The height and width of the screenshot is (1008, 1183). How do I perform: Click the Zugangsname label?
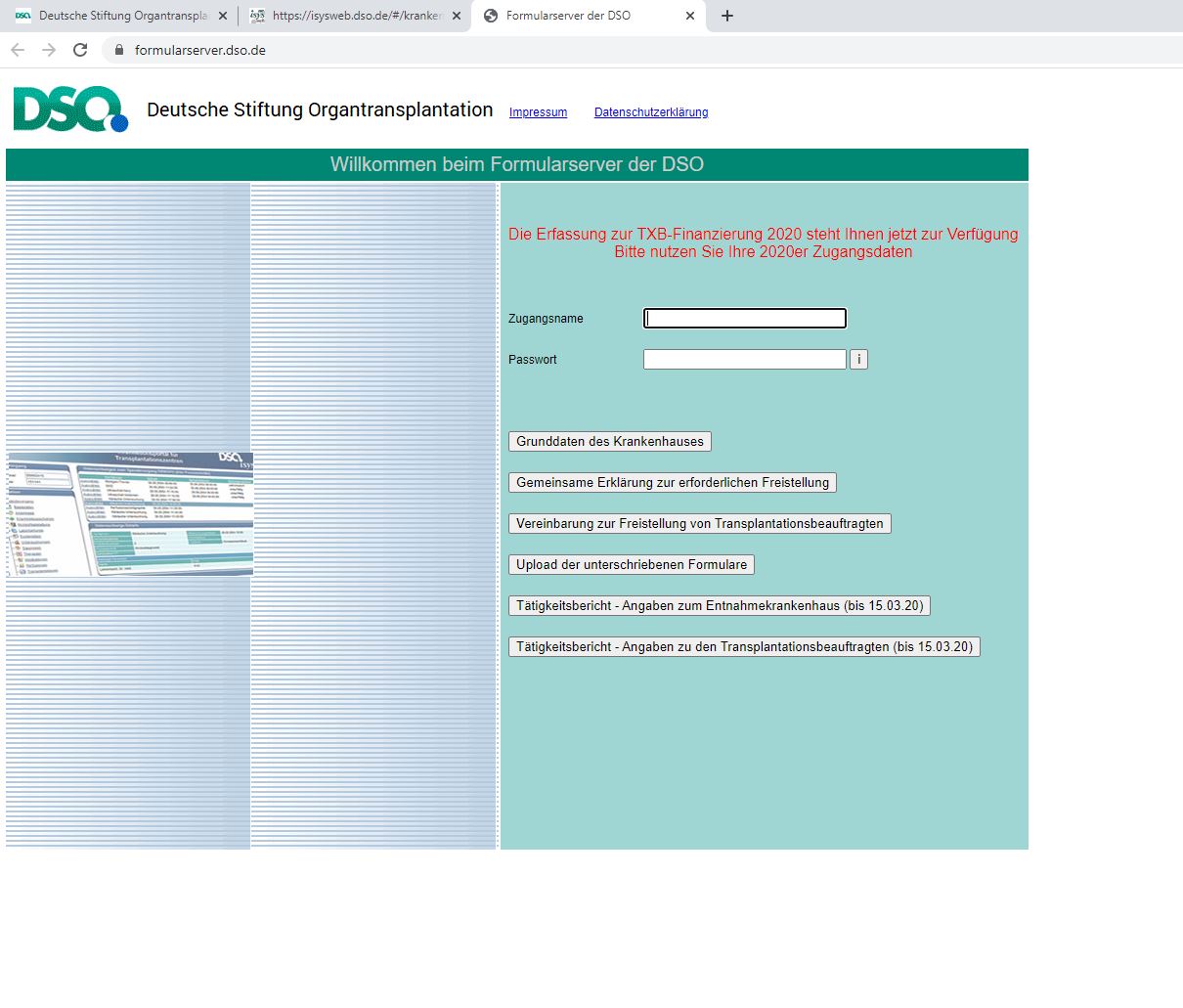pyautogui.click(x=546, y=319)
